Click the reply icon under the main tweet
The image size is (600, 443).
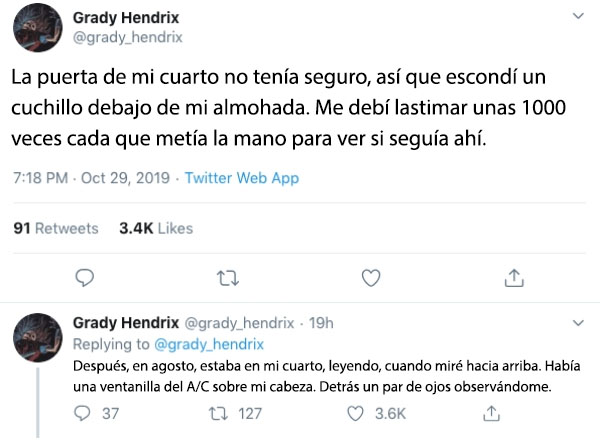tap(85, 278)
